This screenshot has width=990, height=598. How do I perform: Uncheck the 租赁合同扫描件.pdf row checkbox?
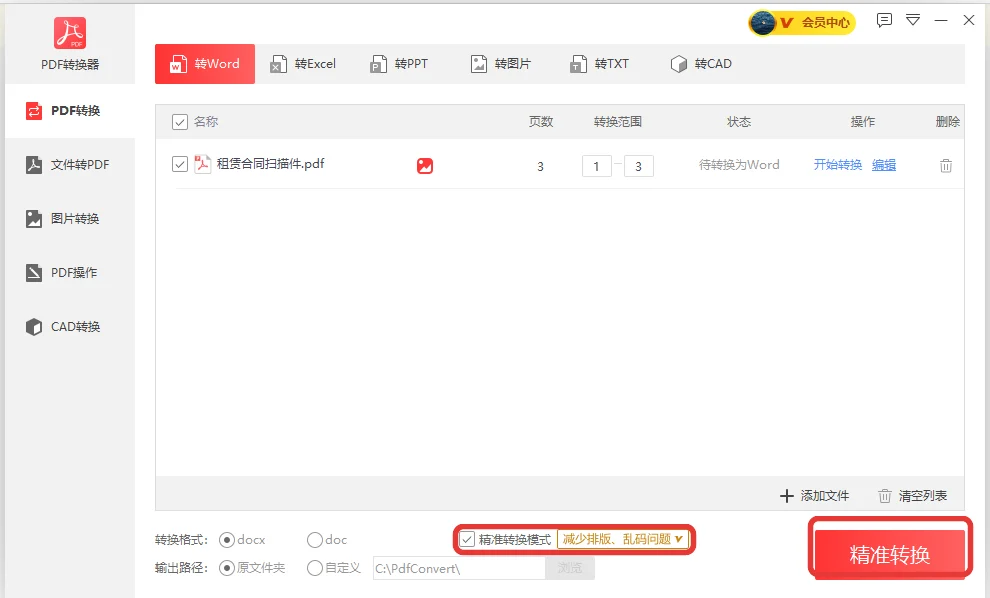(180, 164)
